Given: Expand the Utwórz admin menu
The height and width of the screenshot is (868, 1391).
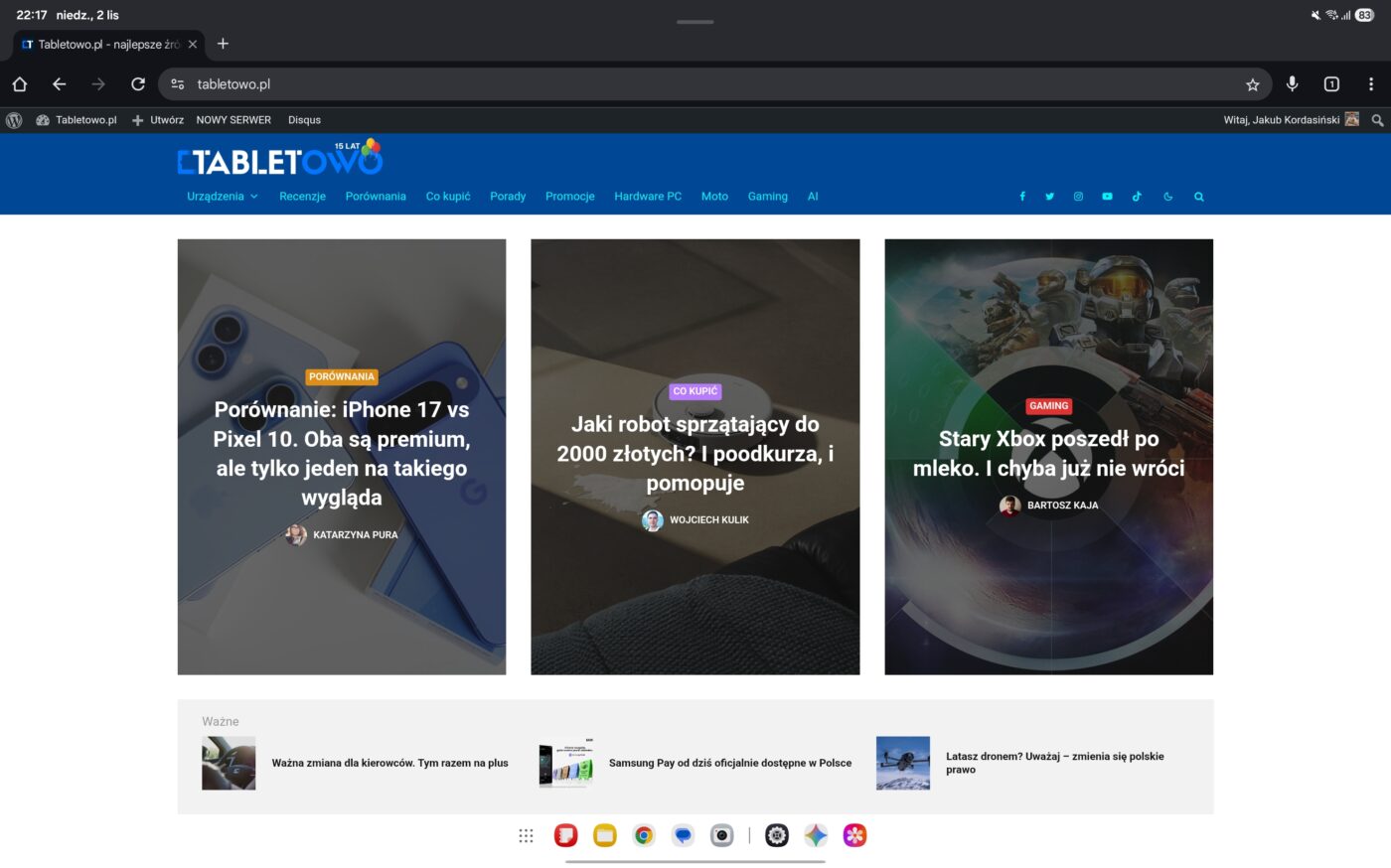Looking at the screenshot, I should (158, 120).
